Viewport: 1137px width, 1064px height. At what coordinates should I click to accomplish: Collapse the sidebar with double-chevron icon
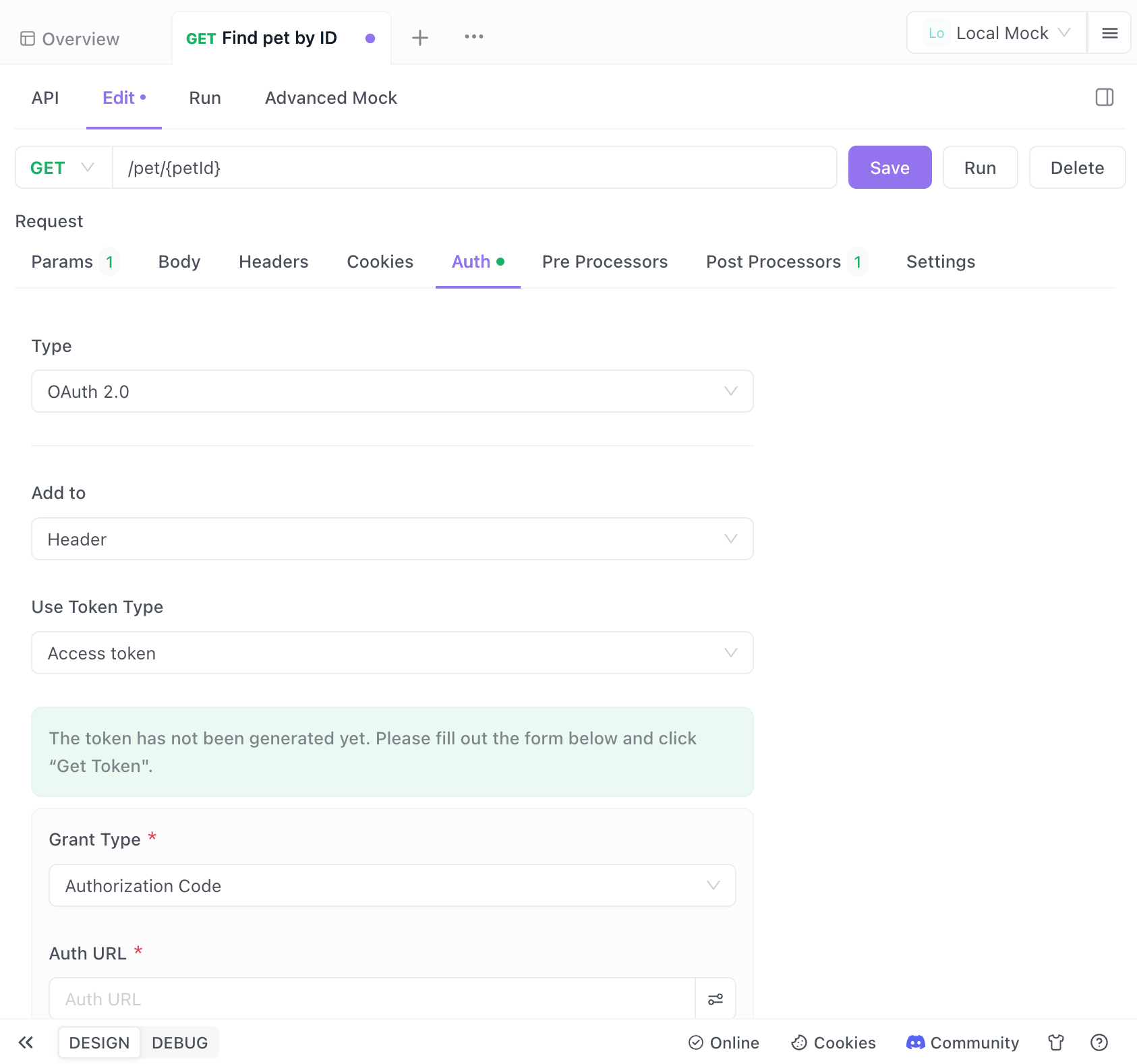coord(26,1042)
